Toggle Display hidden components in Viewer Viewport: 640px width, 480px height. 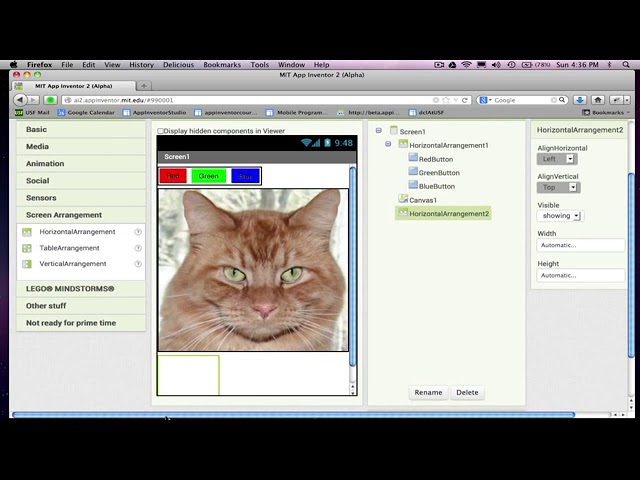click(x=160, y=131)
